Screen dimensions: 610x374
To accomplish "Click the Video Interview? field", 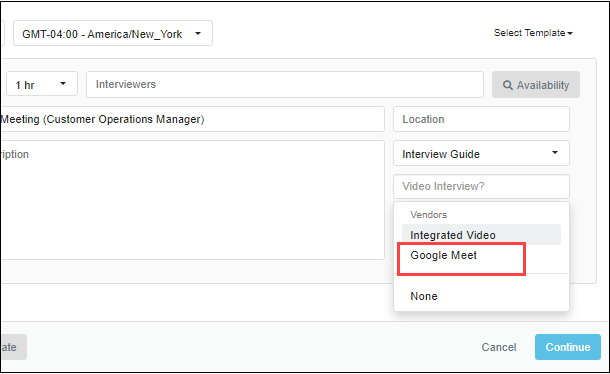I will [481, 186].
